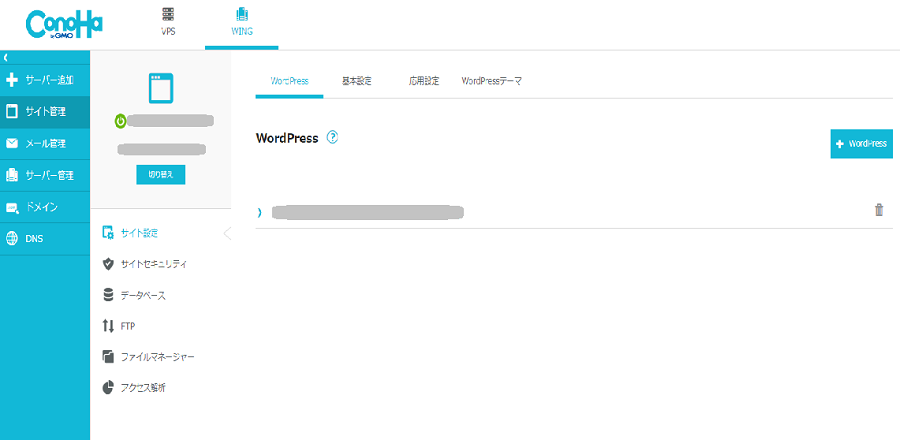Image resolution: width=900 pixels, height=440 pixels.
Task: Click the DNS globe icon
Action: point(12,239)
